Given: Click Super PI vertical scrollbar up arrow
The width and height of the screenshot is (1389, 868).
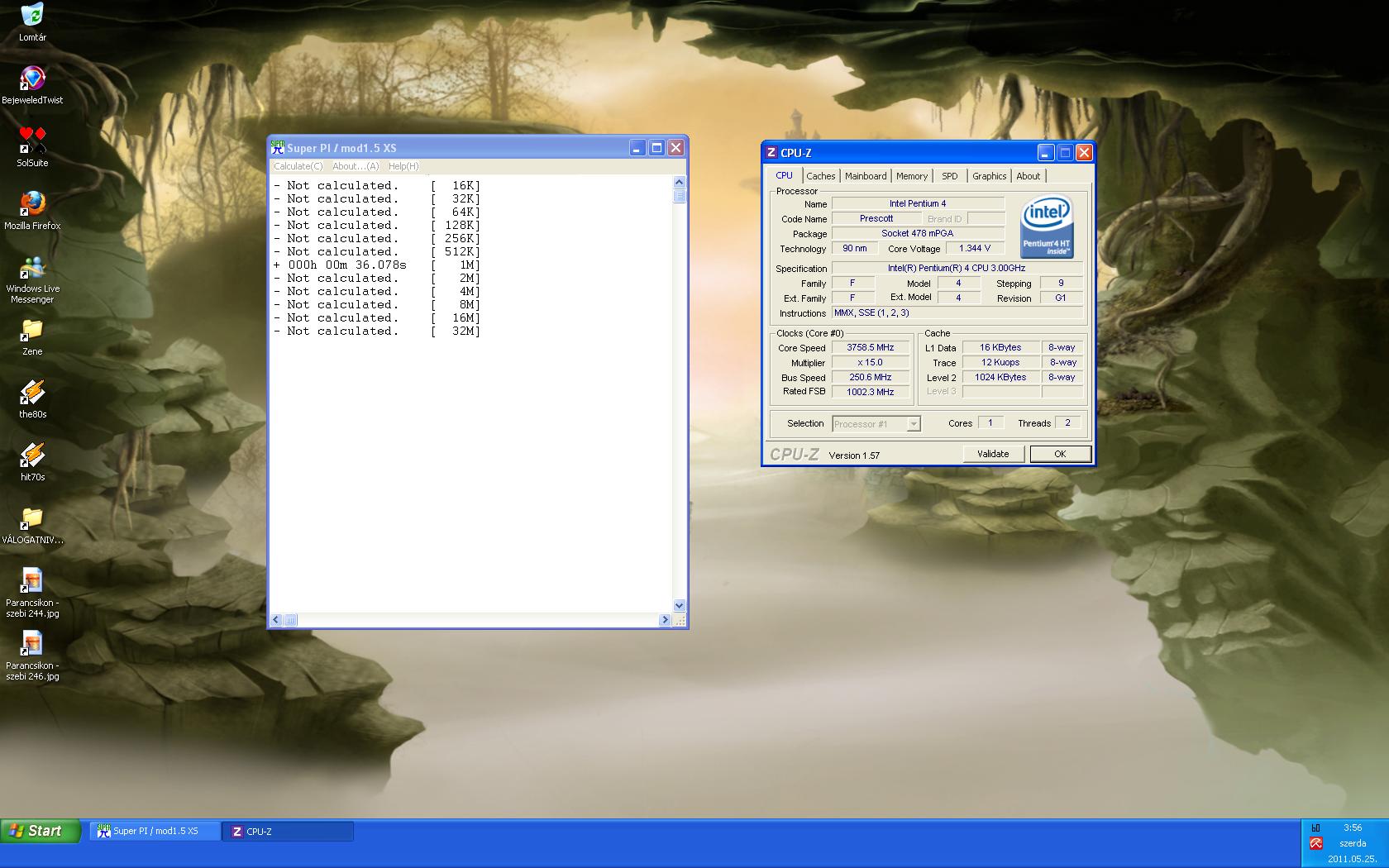Looking at the screenshot, I should coord(679,183).
